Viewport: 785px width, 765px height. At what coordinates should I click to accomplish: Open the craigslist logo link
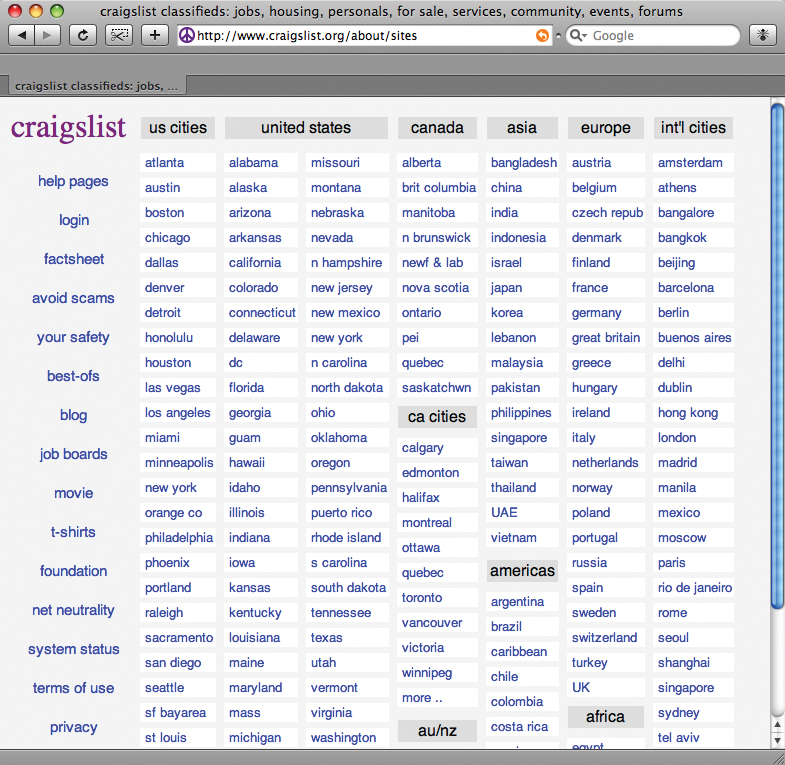pos(68,127)
